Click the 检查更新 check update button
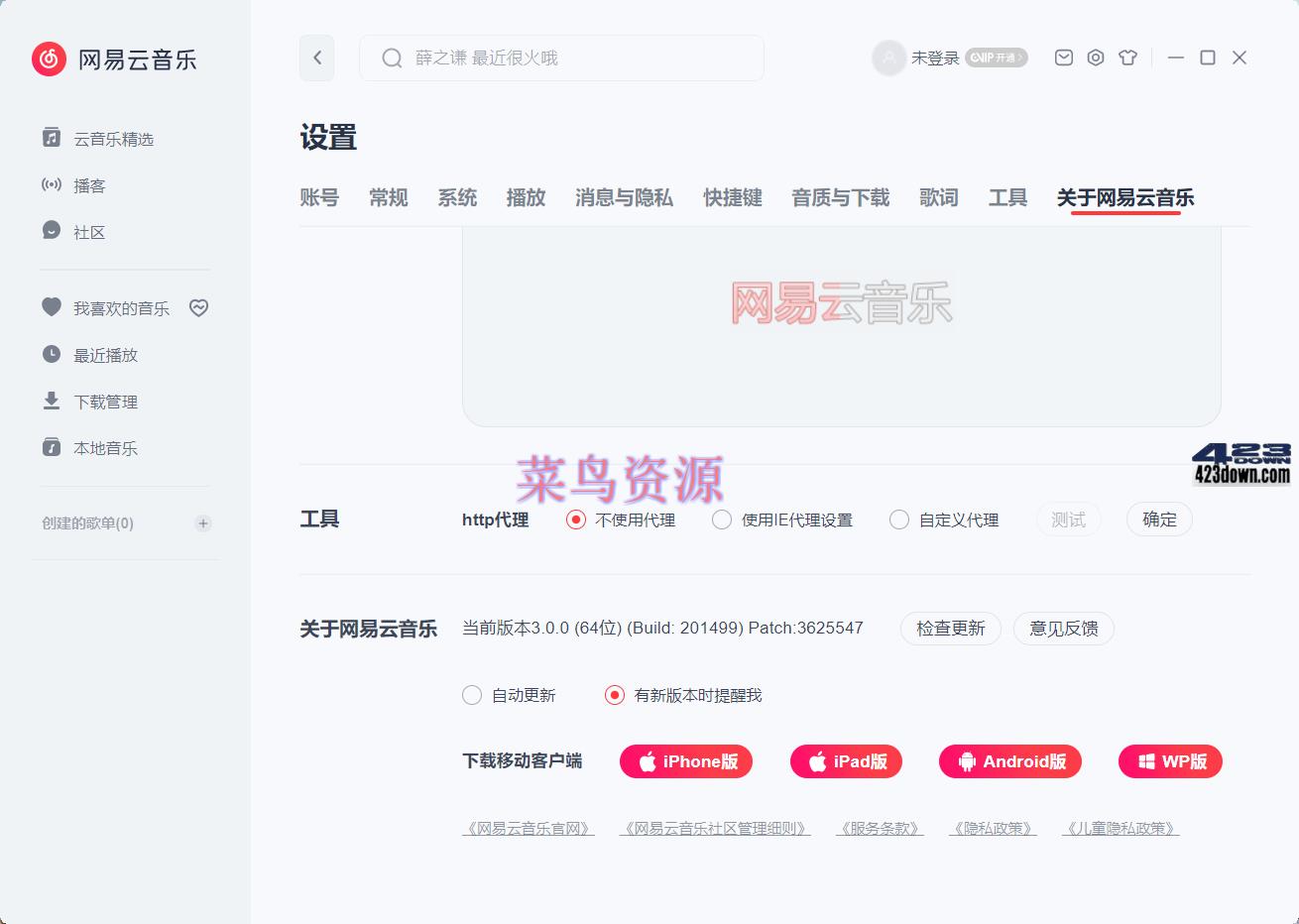This screenshot has width=1299, height=924. [x=949, y=629]
